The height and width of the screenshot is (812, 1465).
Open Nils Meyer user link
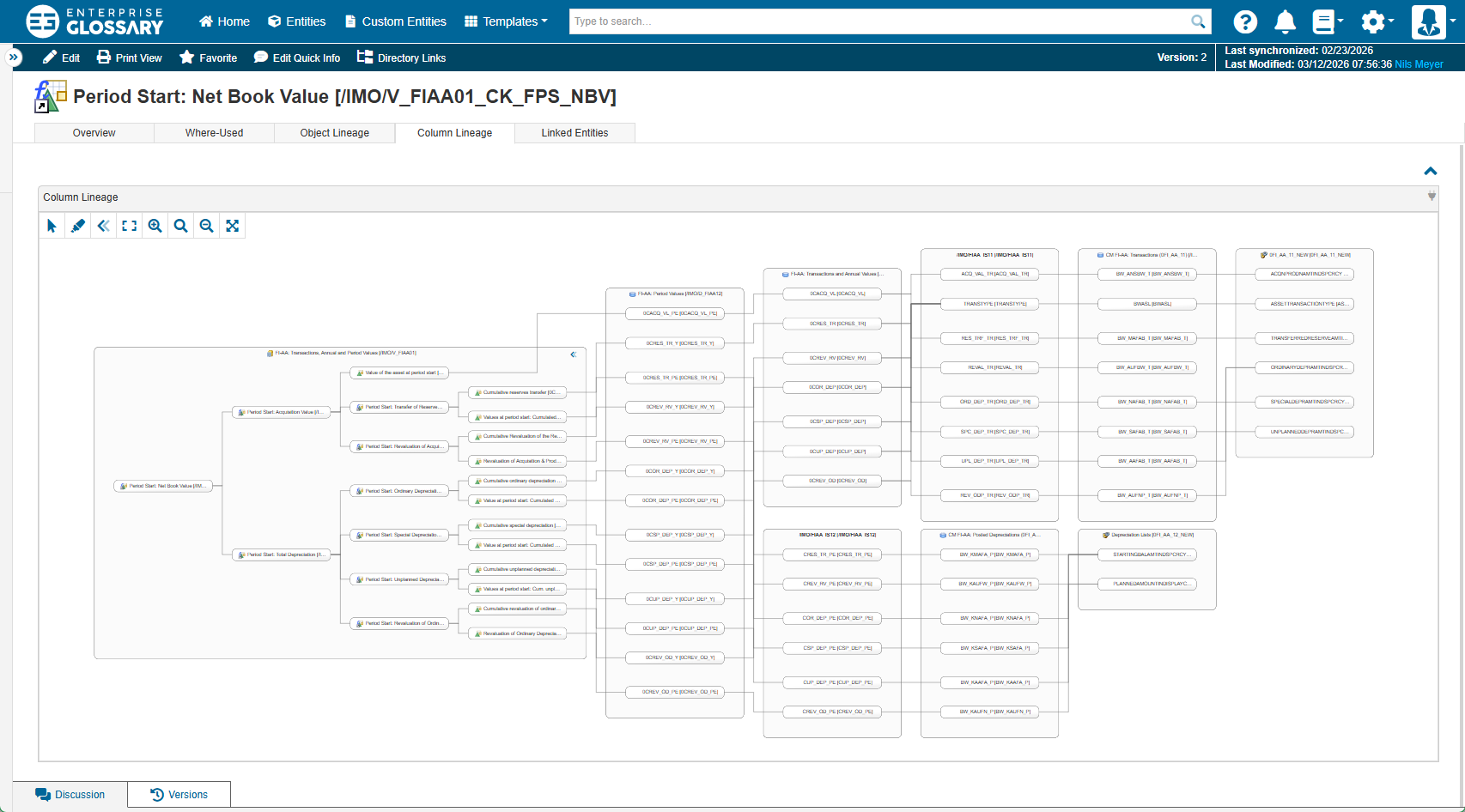coord(1419,64)
